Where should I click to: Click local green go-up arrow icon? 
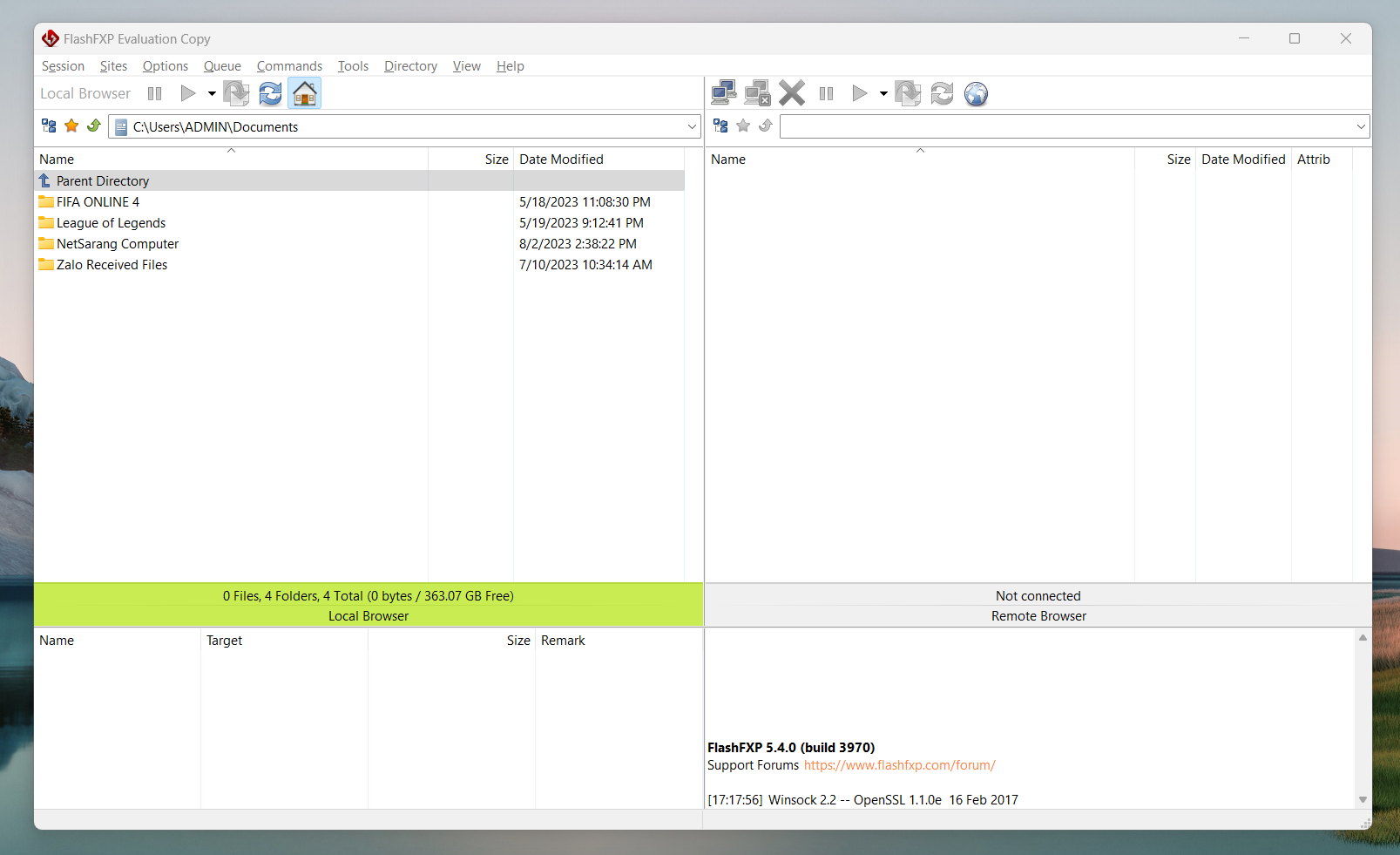[x=94, y=126]
